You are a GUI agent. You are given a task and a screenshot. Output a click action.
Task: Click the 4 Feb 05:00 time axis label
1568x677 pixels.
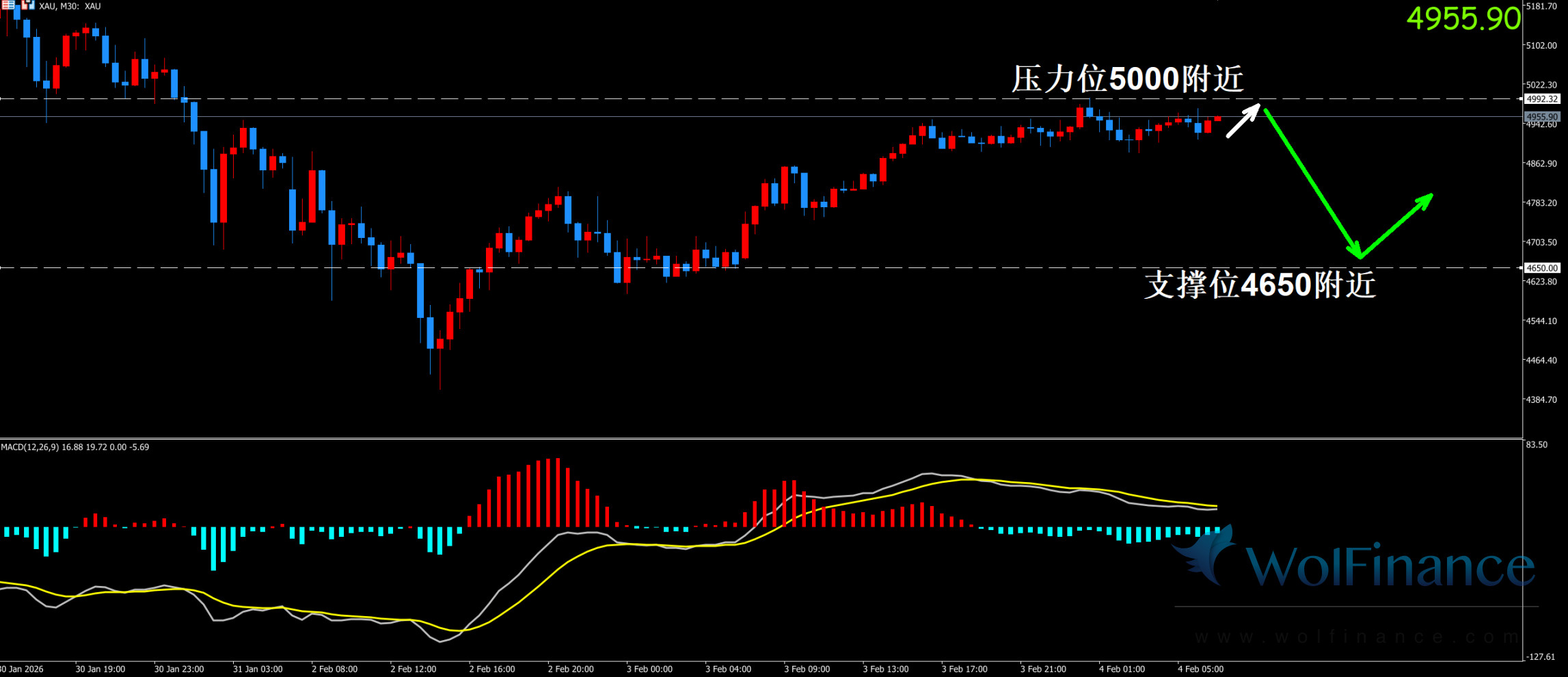point(1200,669)
